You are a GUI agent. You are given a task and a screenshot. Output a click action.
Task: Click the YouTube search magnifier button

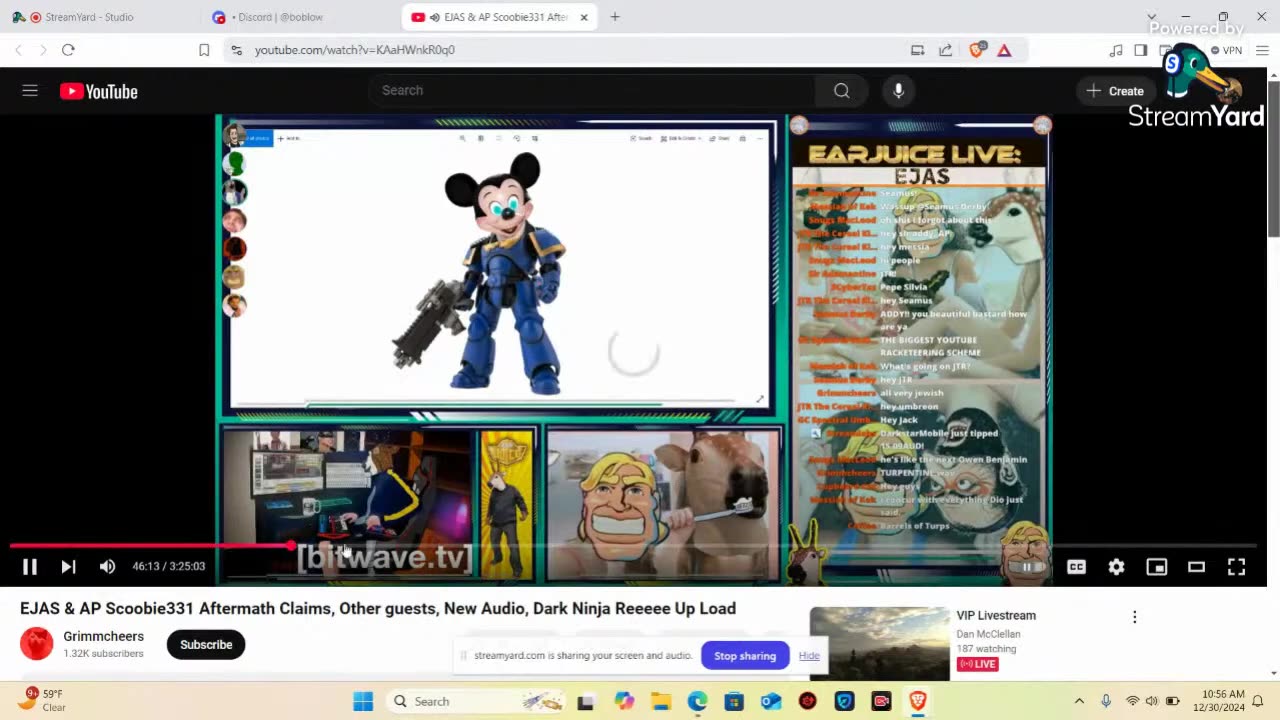(842, 91)
